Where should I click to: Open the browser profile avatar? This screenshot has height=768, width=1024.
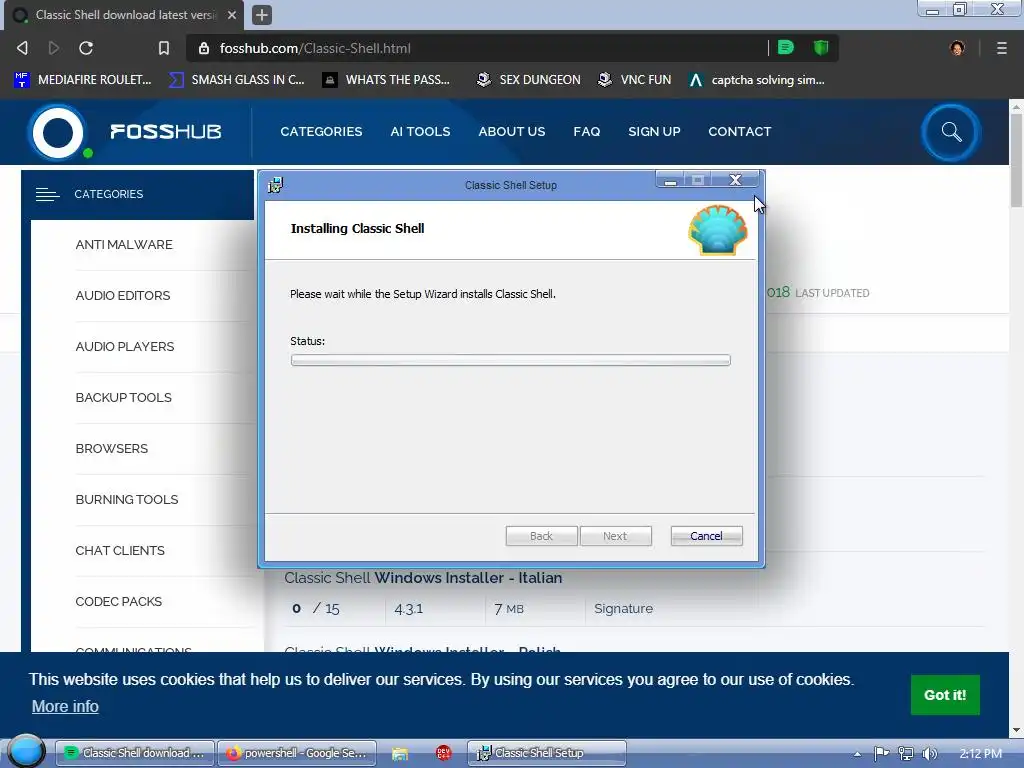click(957, 48)
